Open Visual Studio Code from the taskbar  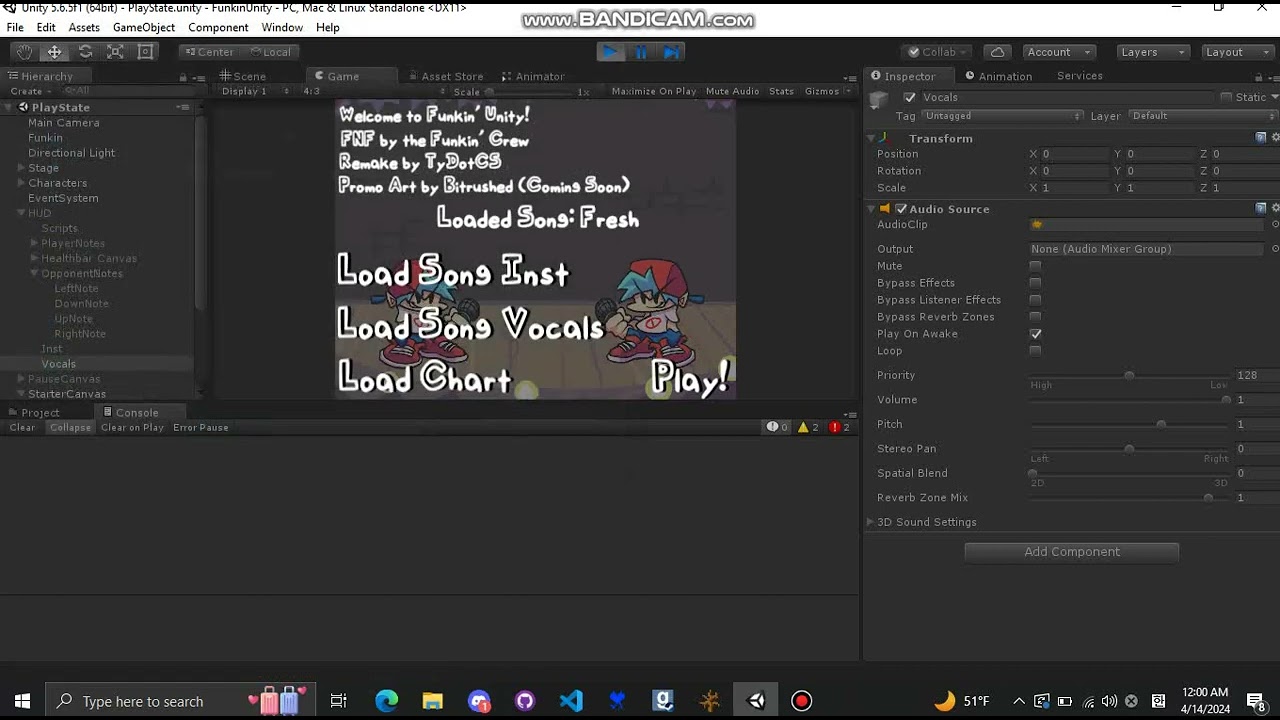pos(571,701)
